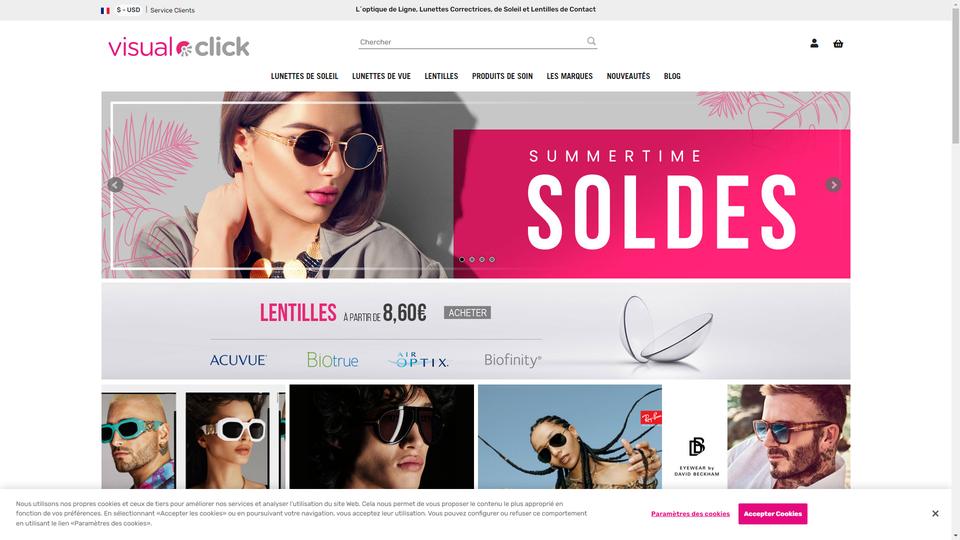Viewport: 960px width, 540px height.
Task: Open the $ - USD currency selector
Action: click(129, 10)
